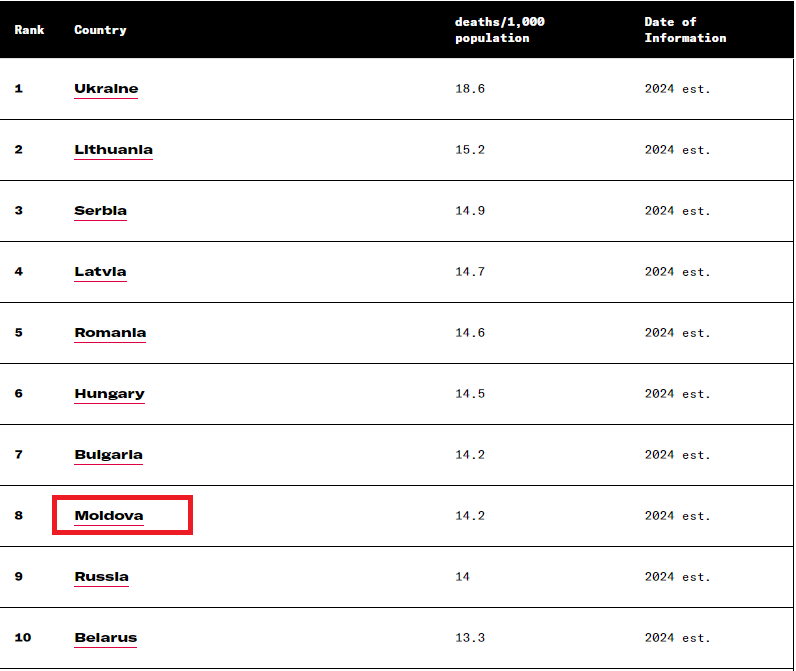This screenshot has height=671, width=796.
Task: Click the Rank column header
Action: coord(29,30)
